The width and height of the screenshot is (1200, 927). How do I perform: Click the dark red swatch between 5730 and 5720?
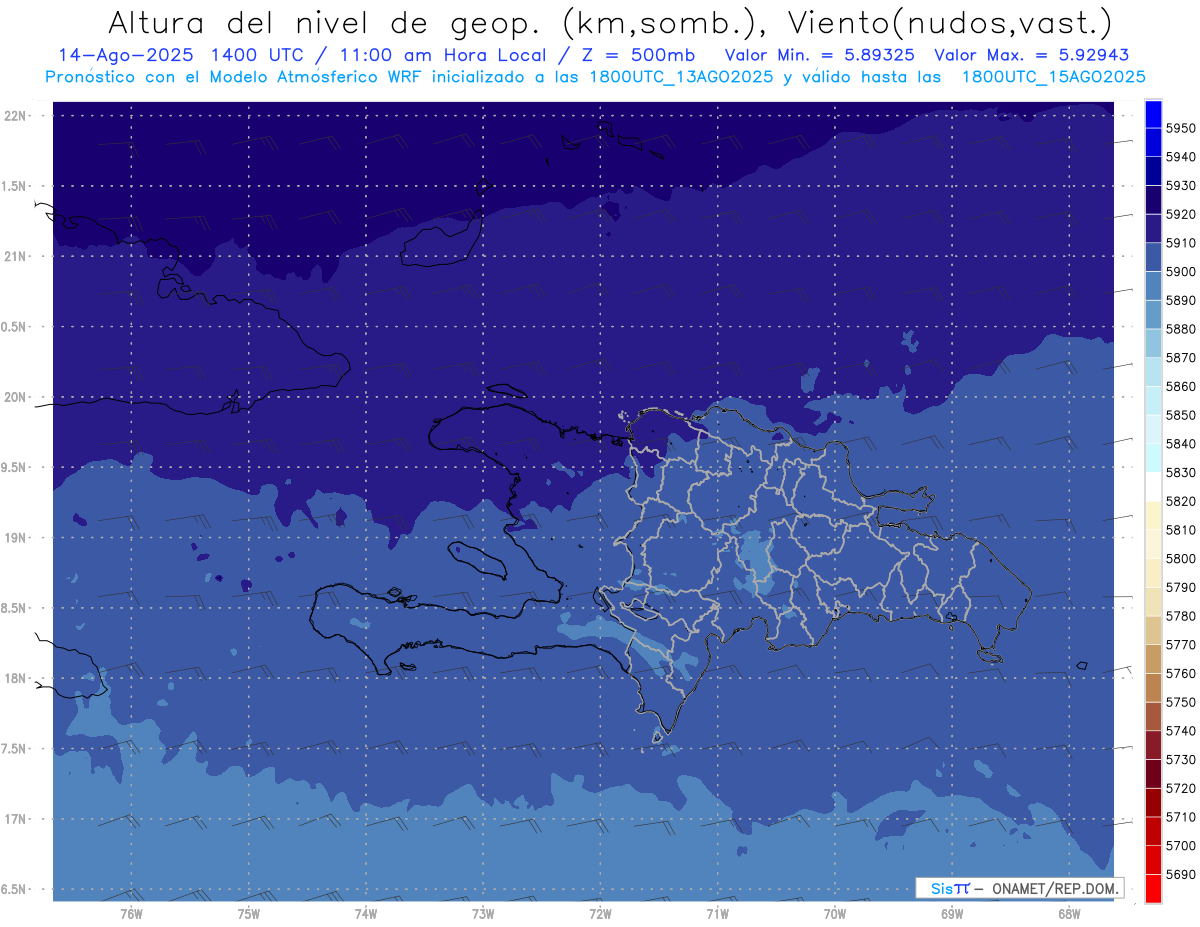tap(1153, 774)
